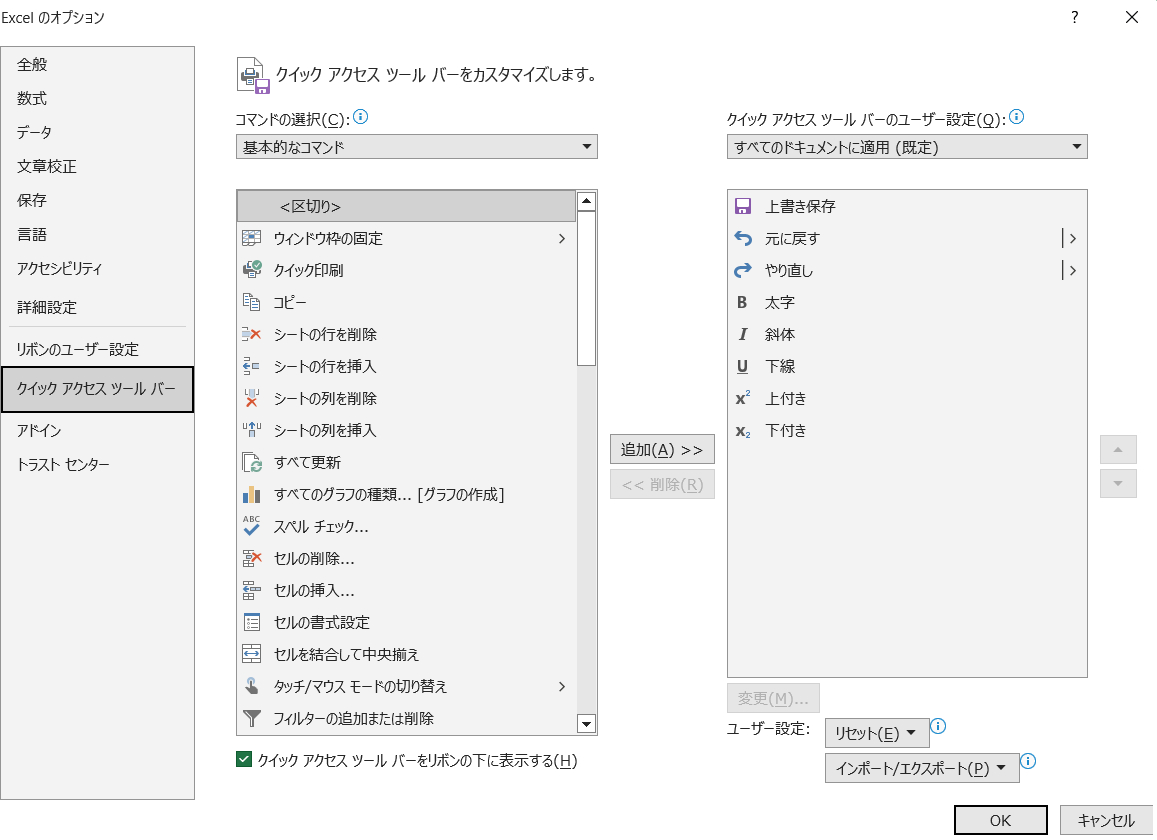Image resolution: width=1157 pixels, height=840 pixels.
Task: Select the 下線 underline U icon
Action: pos(742,366)
